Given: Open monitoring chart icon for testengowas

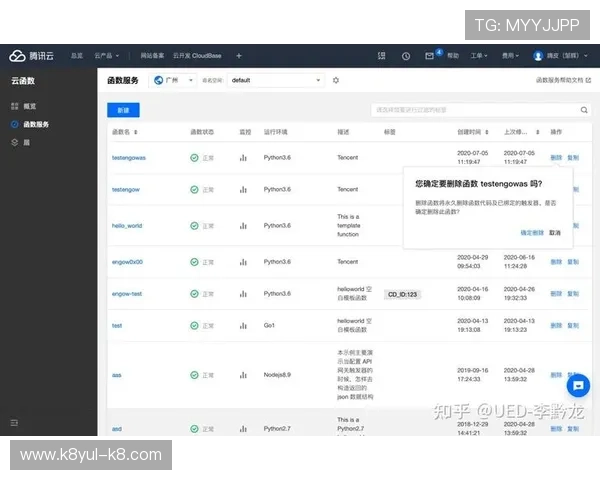Looking at the screenshot, I should [243, 158].
